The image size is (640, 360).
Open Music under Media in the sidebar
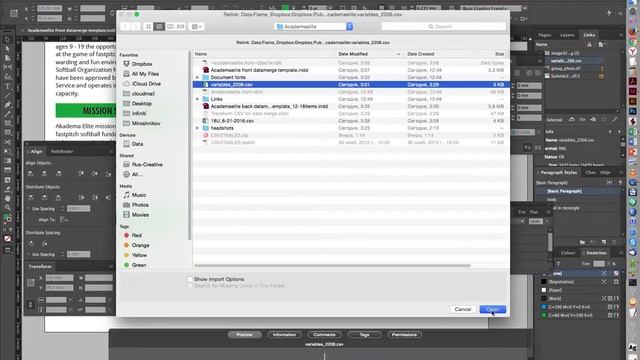tap(139, 195)
